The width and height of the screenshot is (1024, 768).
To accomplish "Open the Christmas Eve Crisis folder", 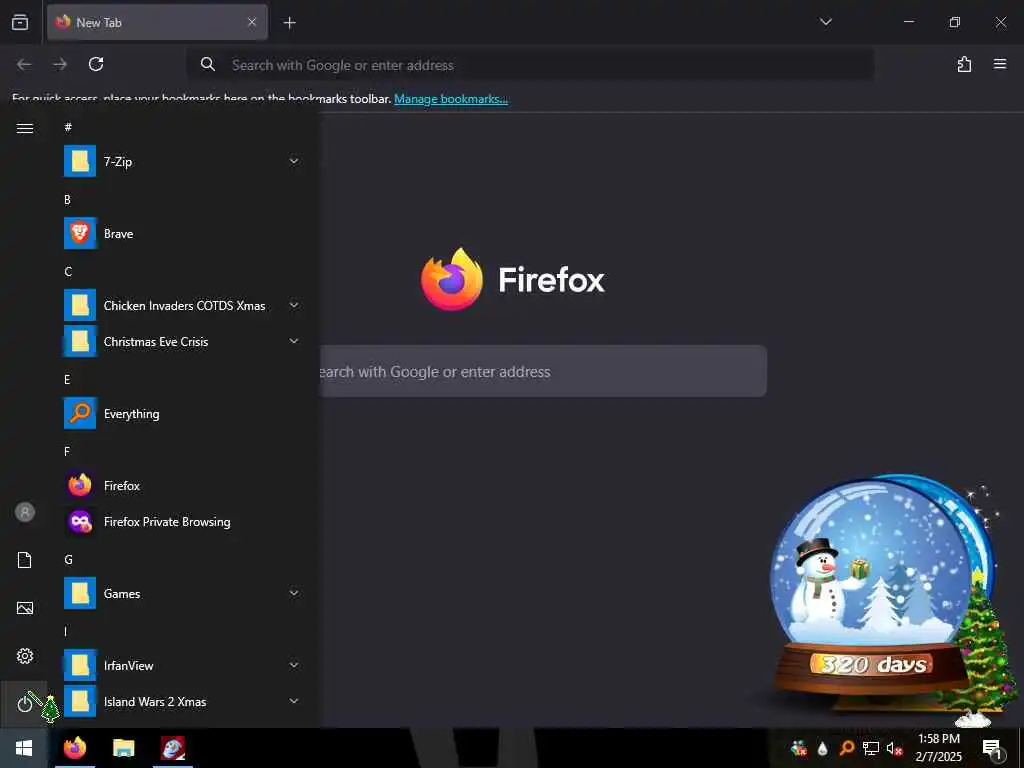I will pos(182,342).
